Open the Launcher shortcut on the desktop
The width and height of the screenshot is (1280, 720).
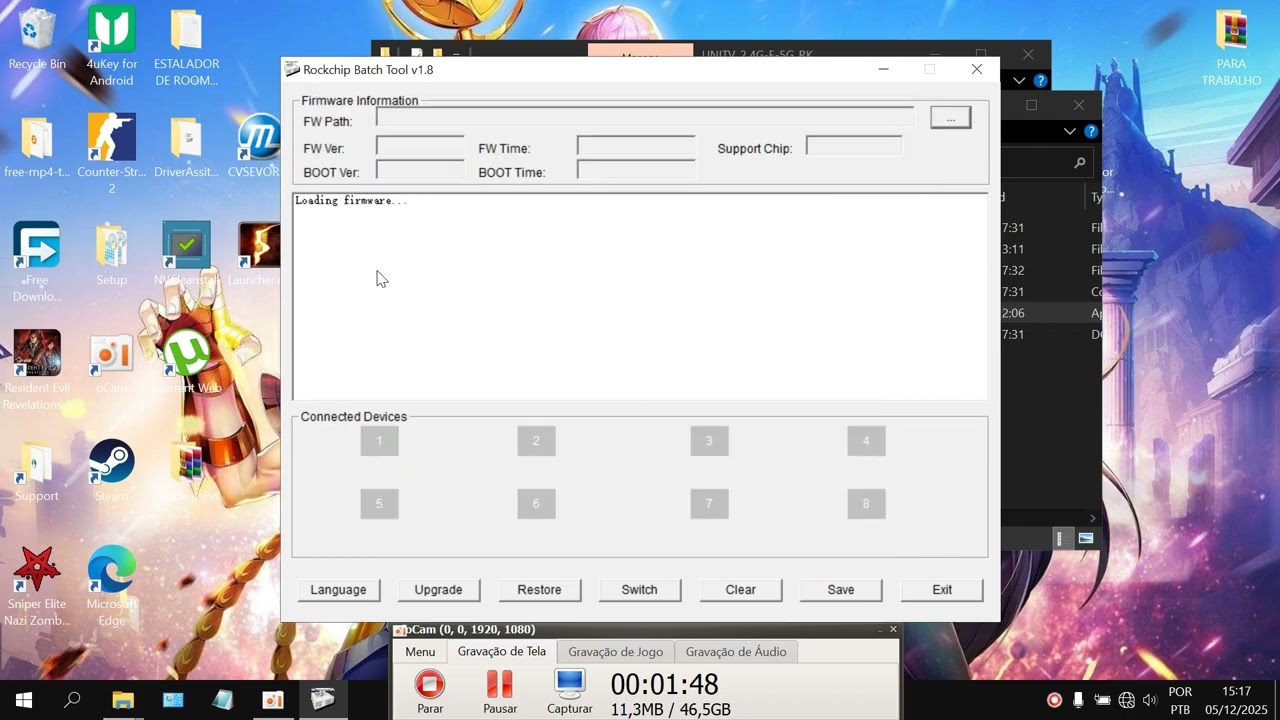tap(258, 255)
